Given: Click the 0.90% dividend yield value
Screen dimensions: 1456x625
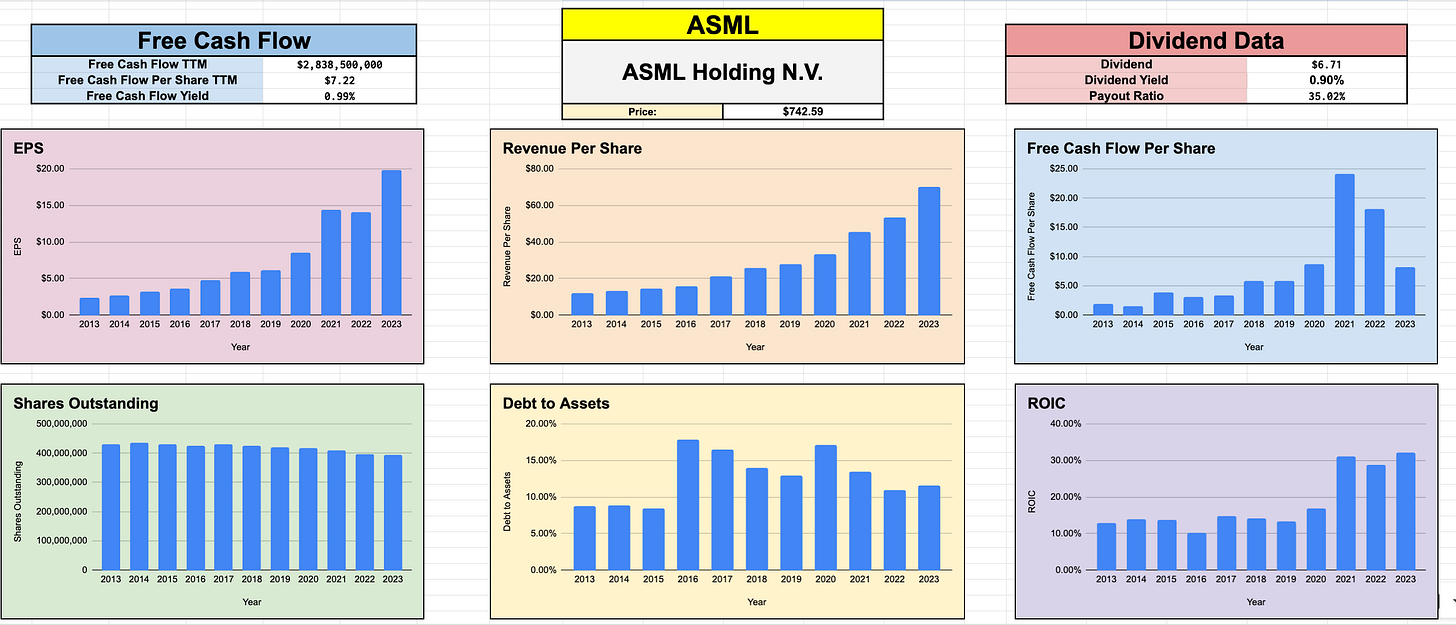Looking at the screenshot, I should point(1327,80).
